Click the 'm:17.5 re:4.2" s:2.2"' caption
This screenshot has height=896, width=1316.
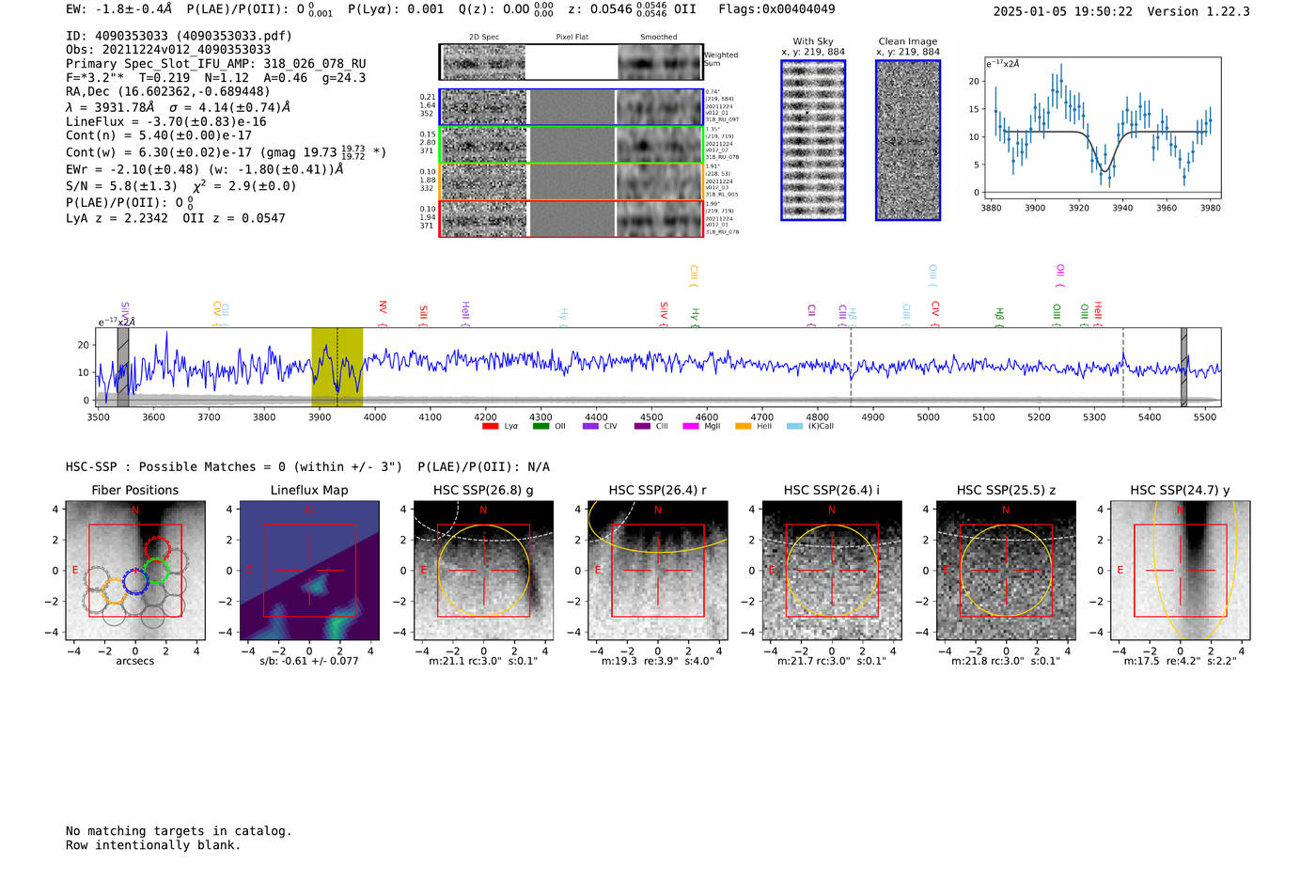pyautogui.click(x=1181, y=661)
